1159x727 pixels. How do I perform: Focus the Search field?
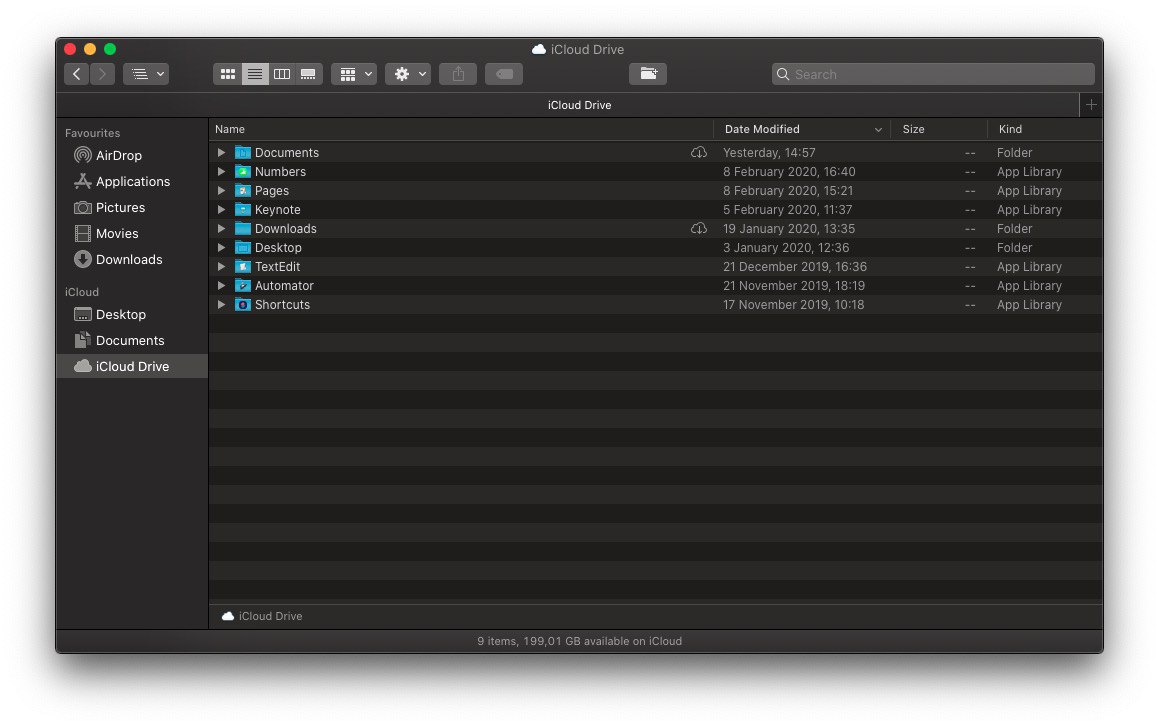coord(933,74)
